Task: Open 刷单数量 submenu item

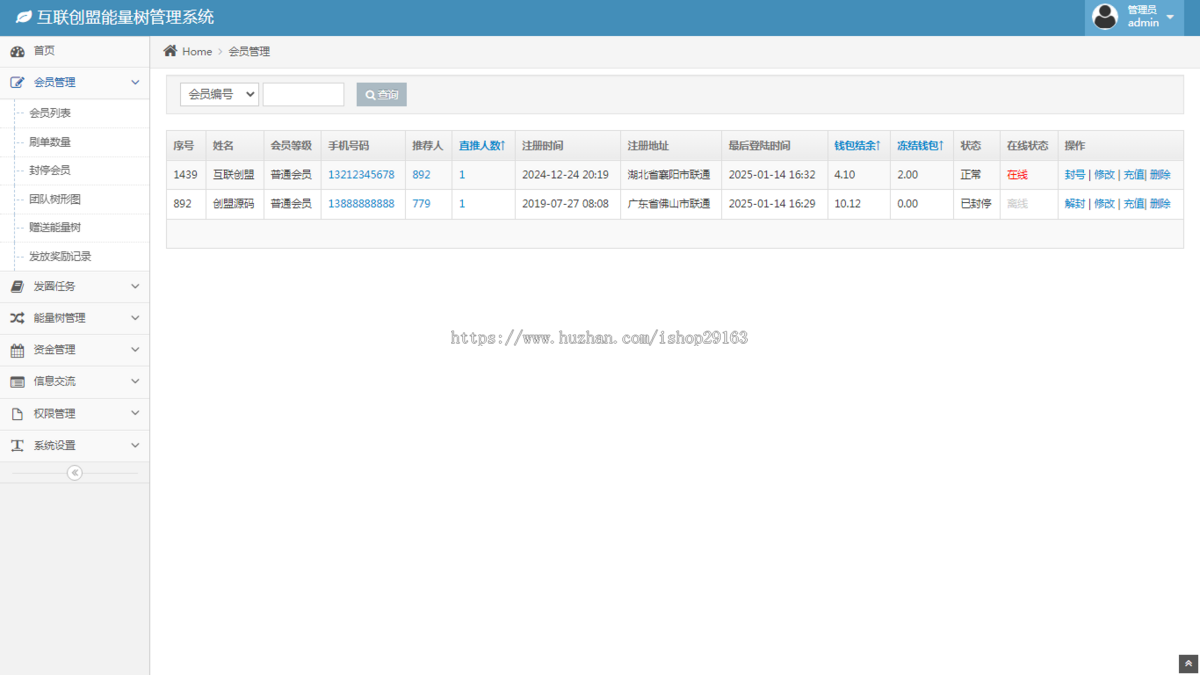Action: click(50, 142)
